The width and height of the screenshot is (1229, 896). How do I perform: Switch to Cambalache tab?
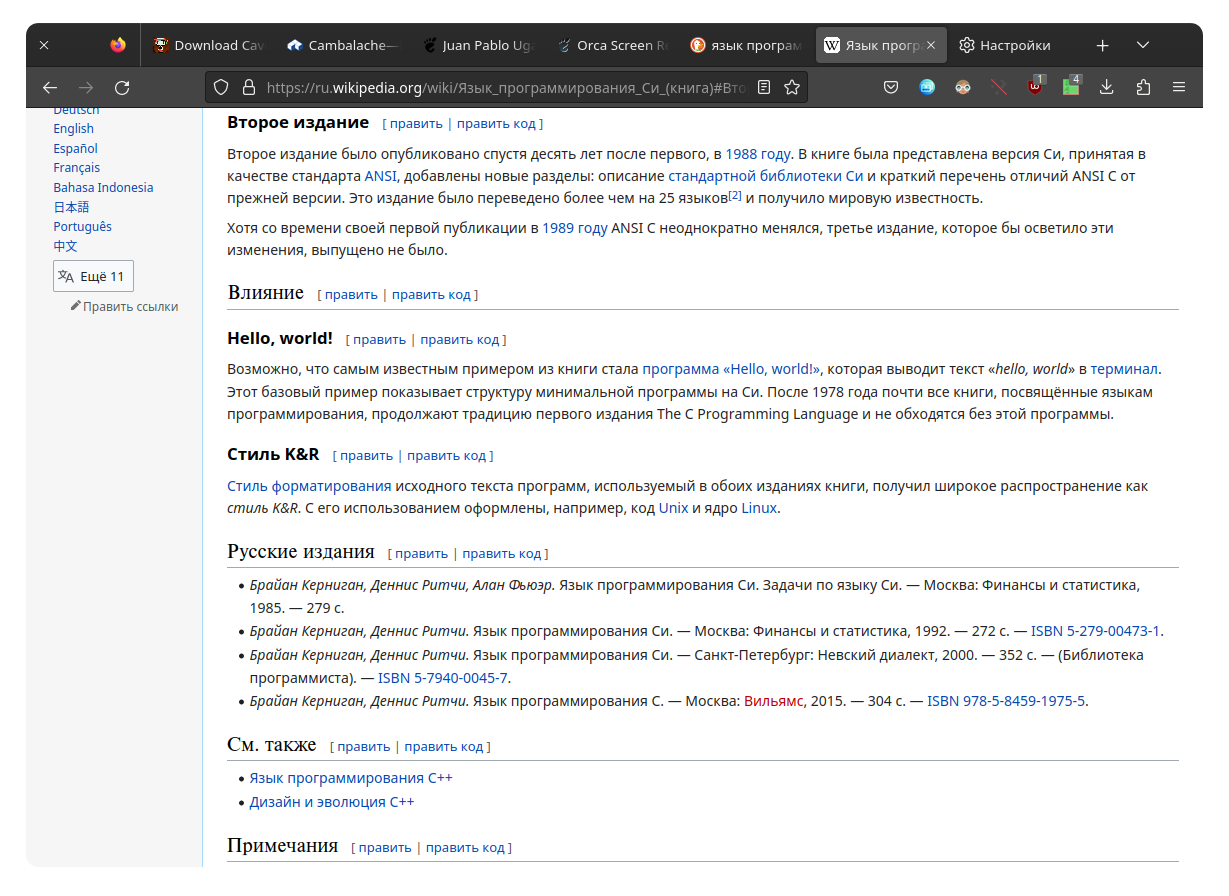pos(340,45)
